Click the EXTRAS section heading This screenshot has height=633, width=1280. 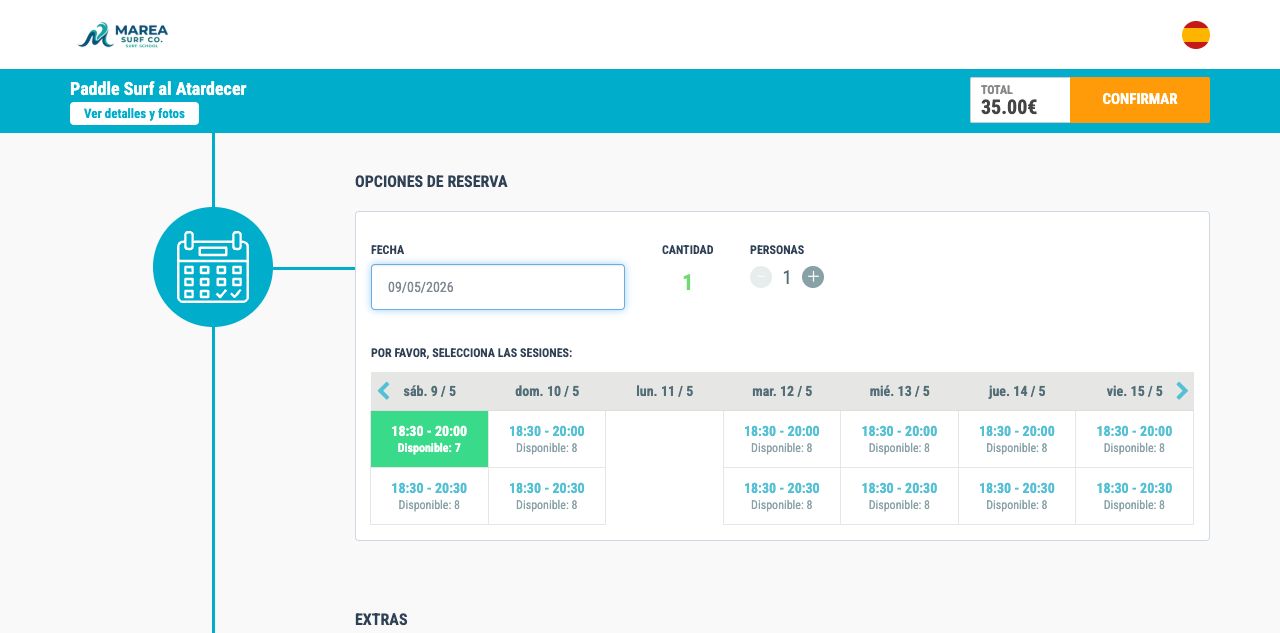point(381,620)
